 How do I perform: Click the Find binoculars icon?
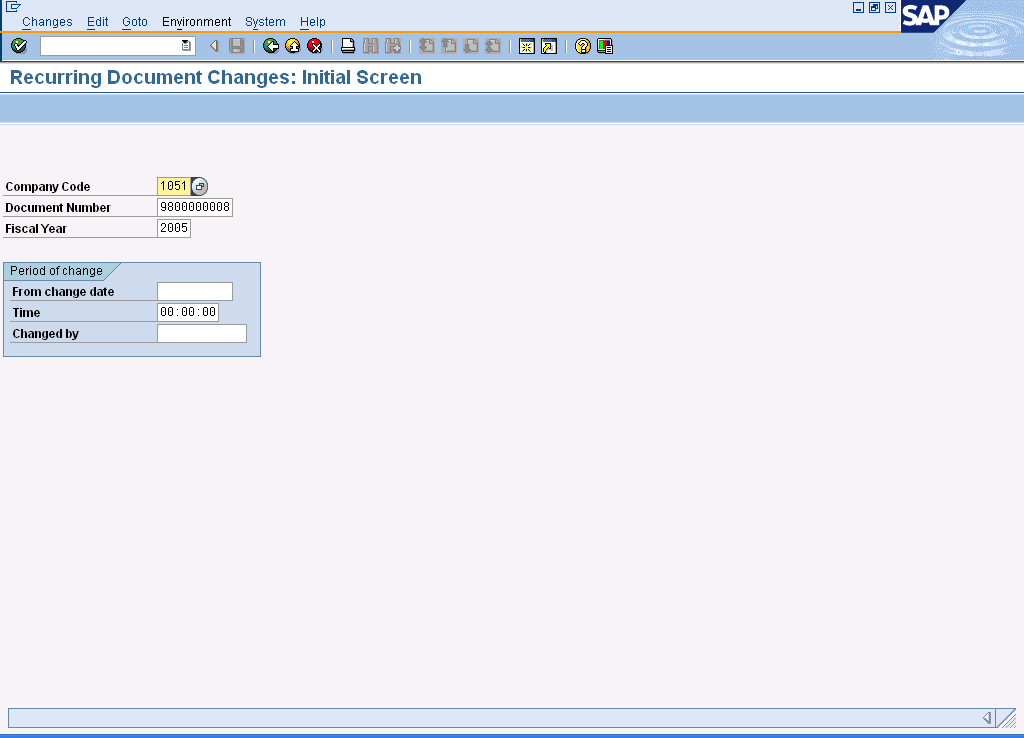tap(370, 46)
